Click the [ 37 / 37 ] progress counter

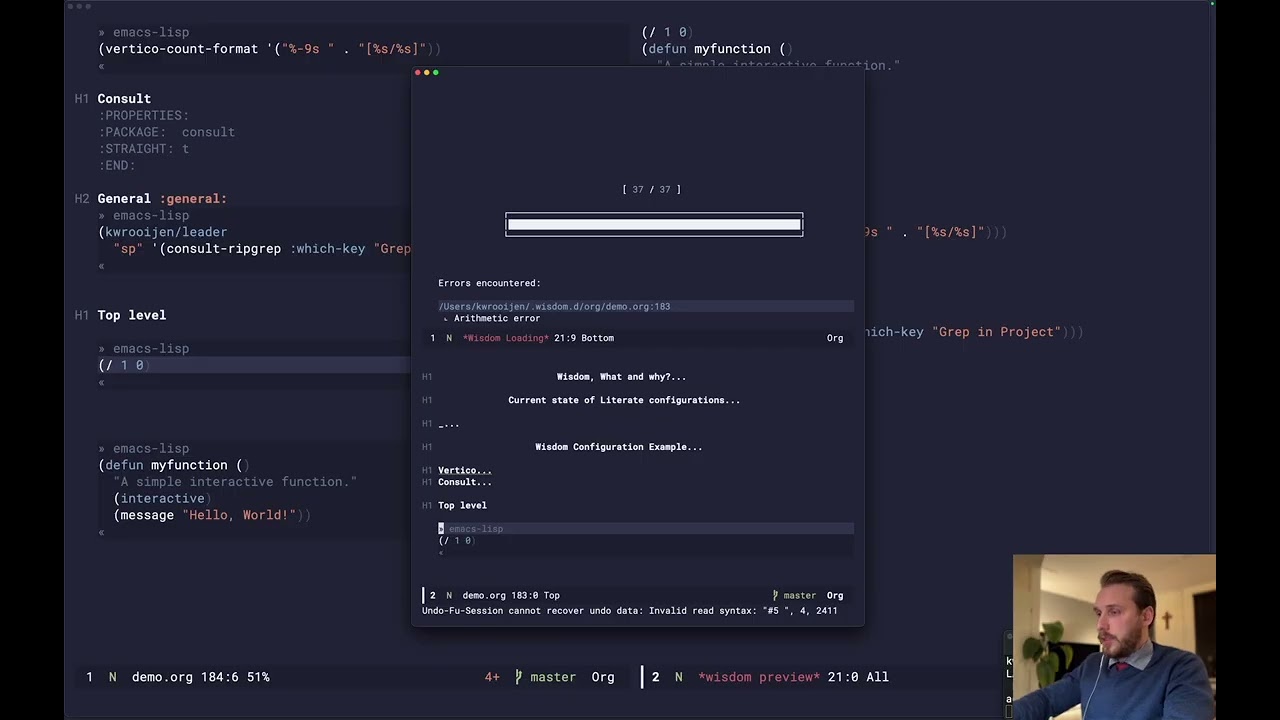(651, 189)
